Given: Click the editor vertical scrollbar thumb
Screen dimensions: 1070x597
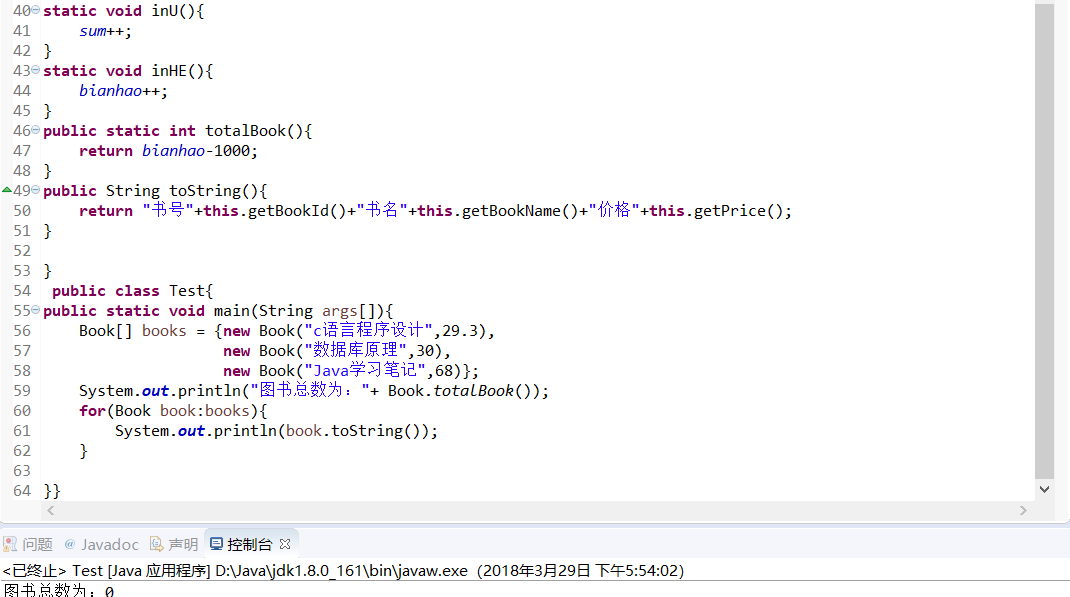Looking at the screenshot, I should [1044, 240].
